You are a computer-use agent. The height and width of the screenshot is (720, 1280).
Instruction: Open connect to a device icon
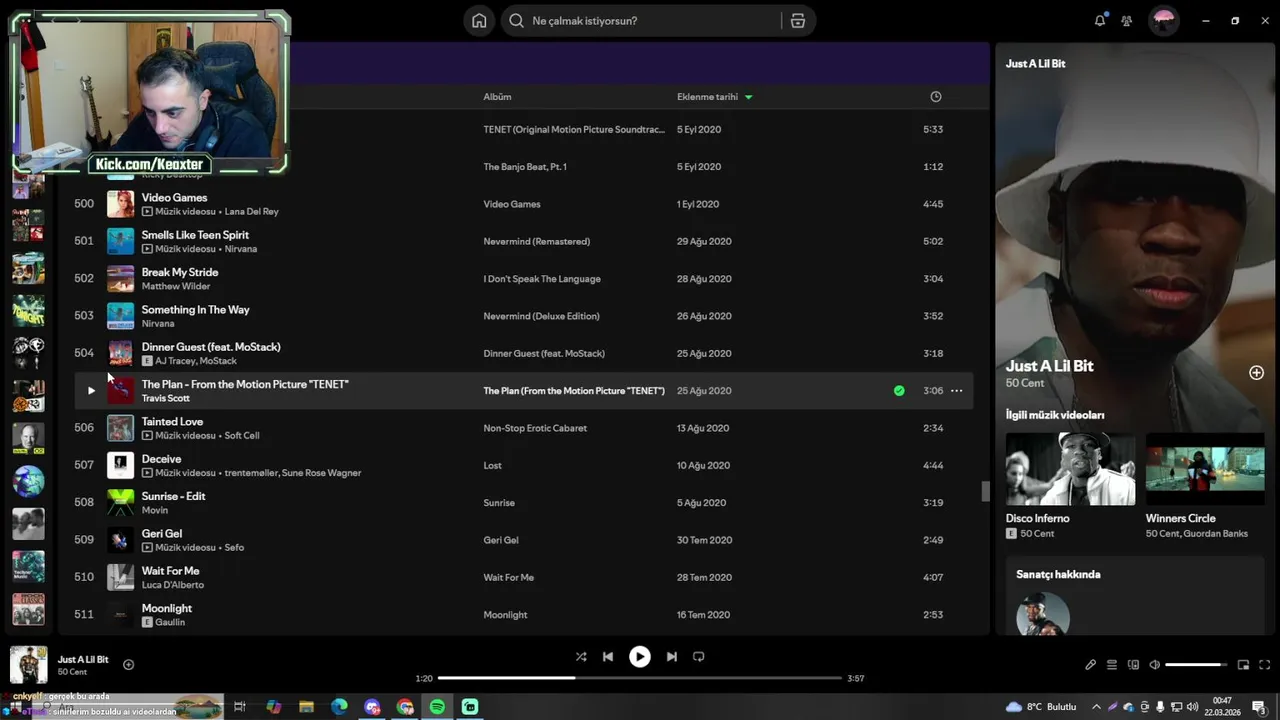pos(1133,665)
